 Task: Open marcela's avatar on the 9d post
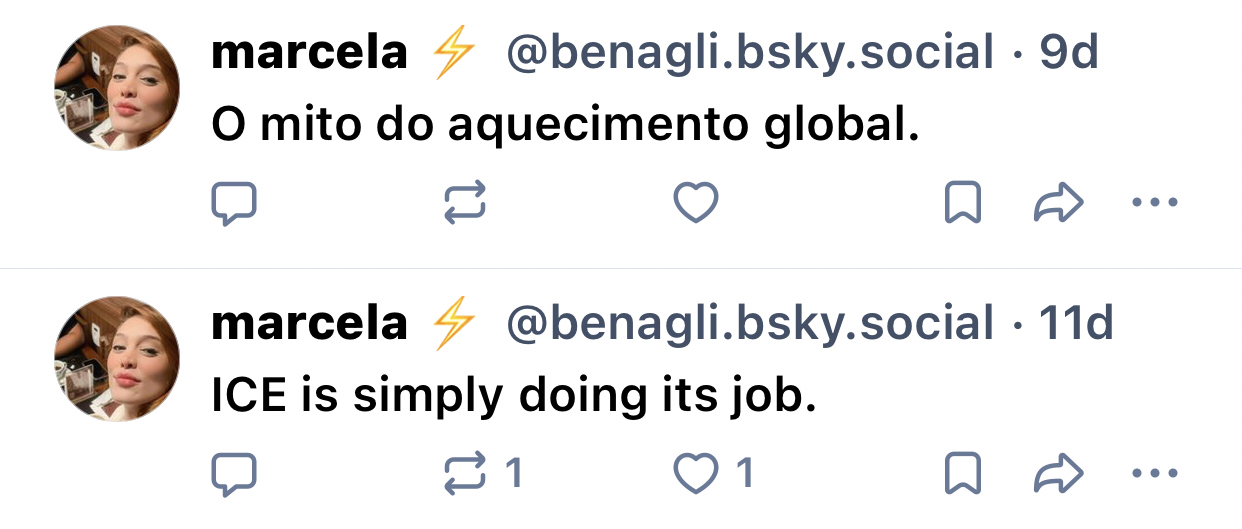point(117,87)
